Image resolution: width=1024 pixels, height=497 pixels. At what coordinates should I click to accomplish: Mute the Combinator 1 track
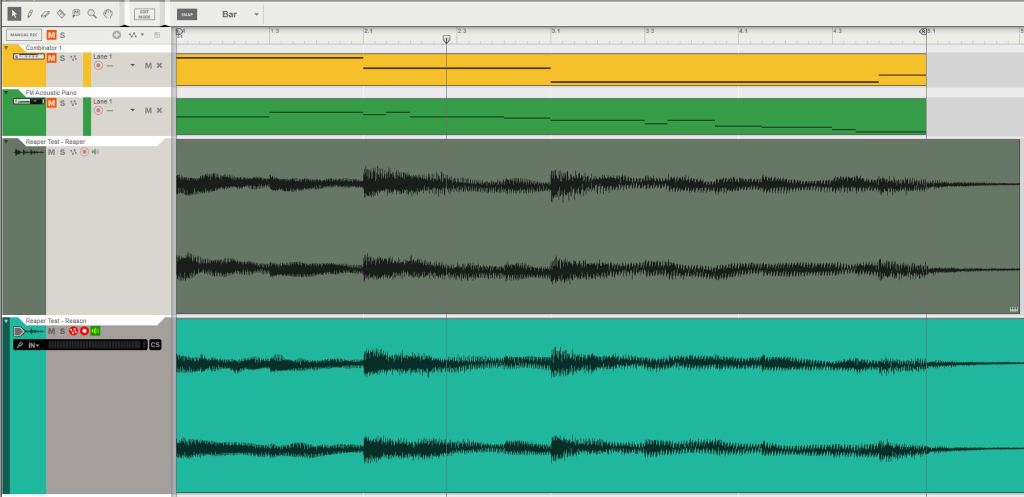tap(52, 58)
